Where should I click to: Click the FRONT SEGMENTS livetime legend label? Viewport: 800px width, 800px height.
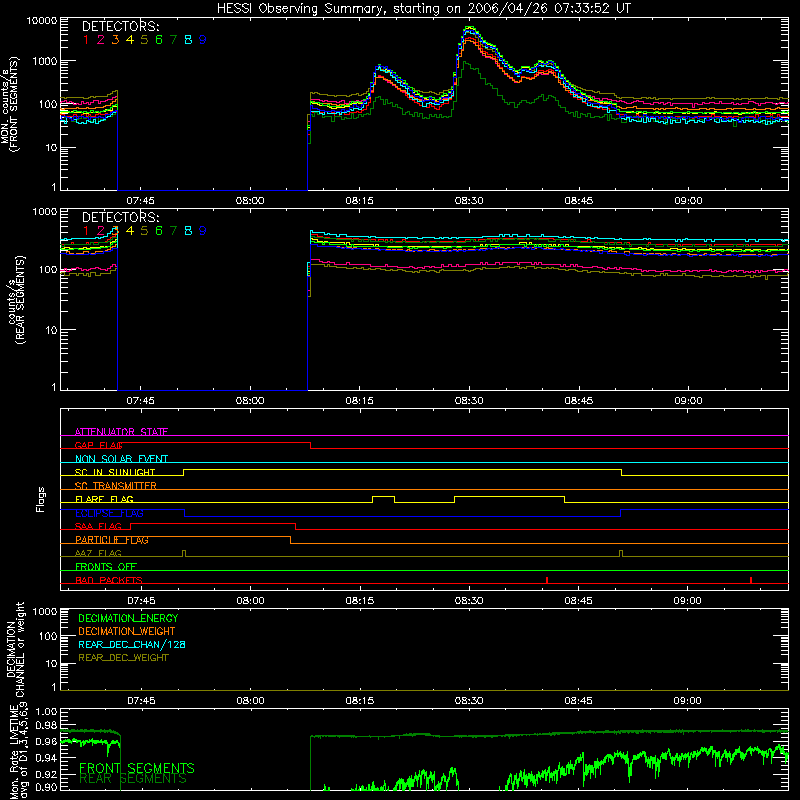tap(137, 768)
